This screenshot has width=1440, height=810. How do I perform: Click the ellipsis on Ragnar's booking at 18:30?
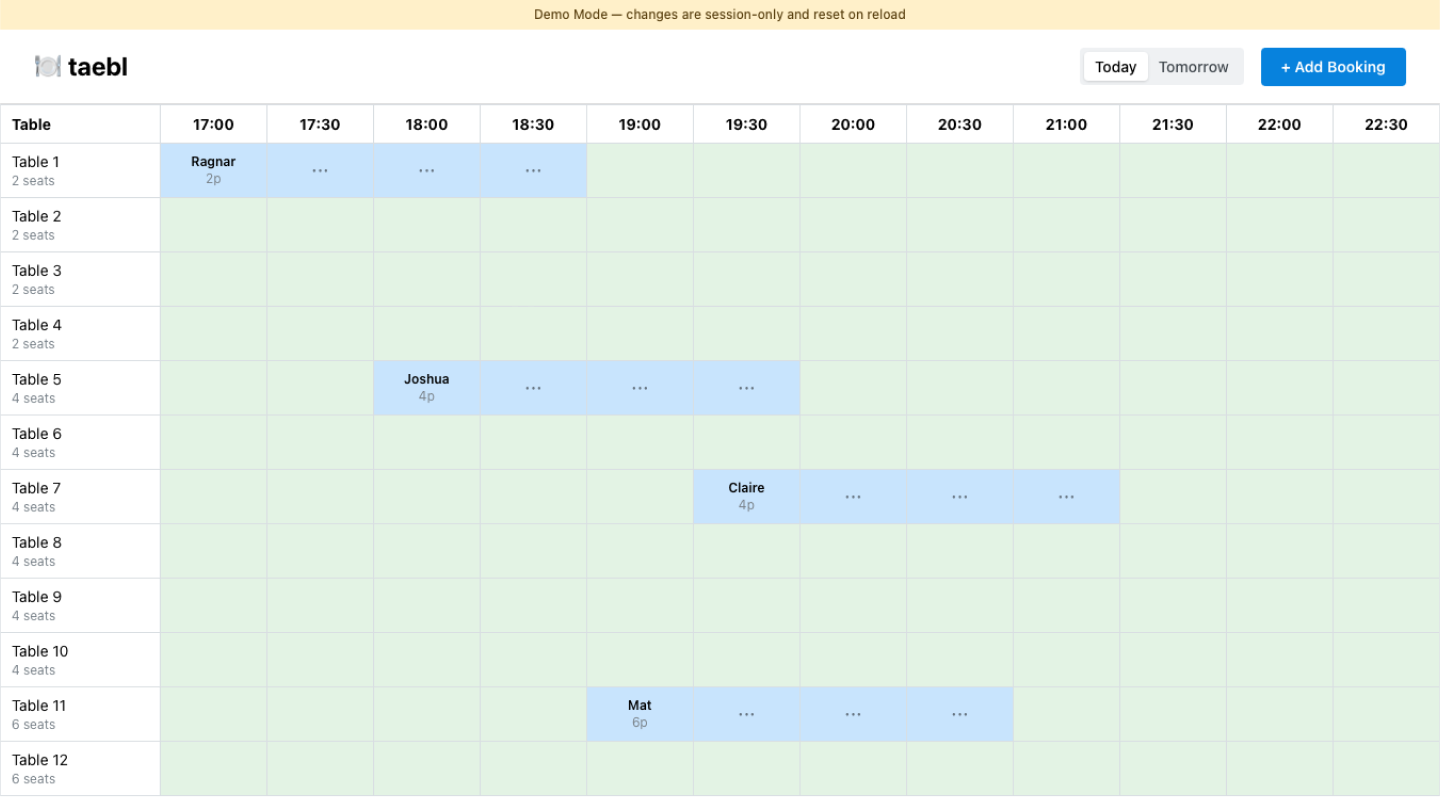click(533, 170)
